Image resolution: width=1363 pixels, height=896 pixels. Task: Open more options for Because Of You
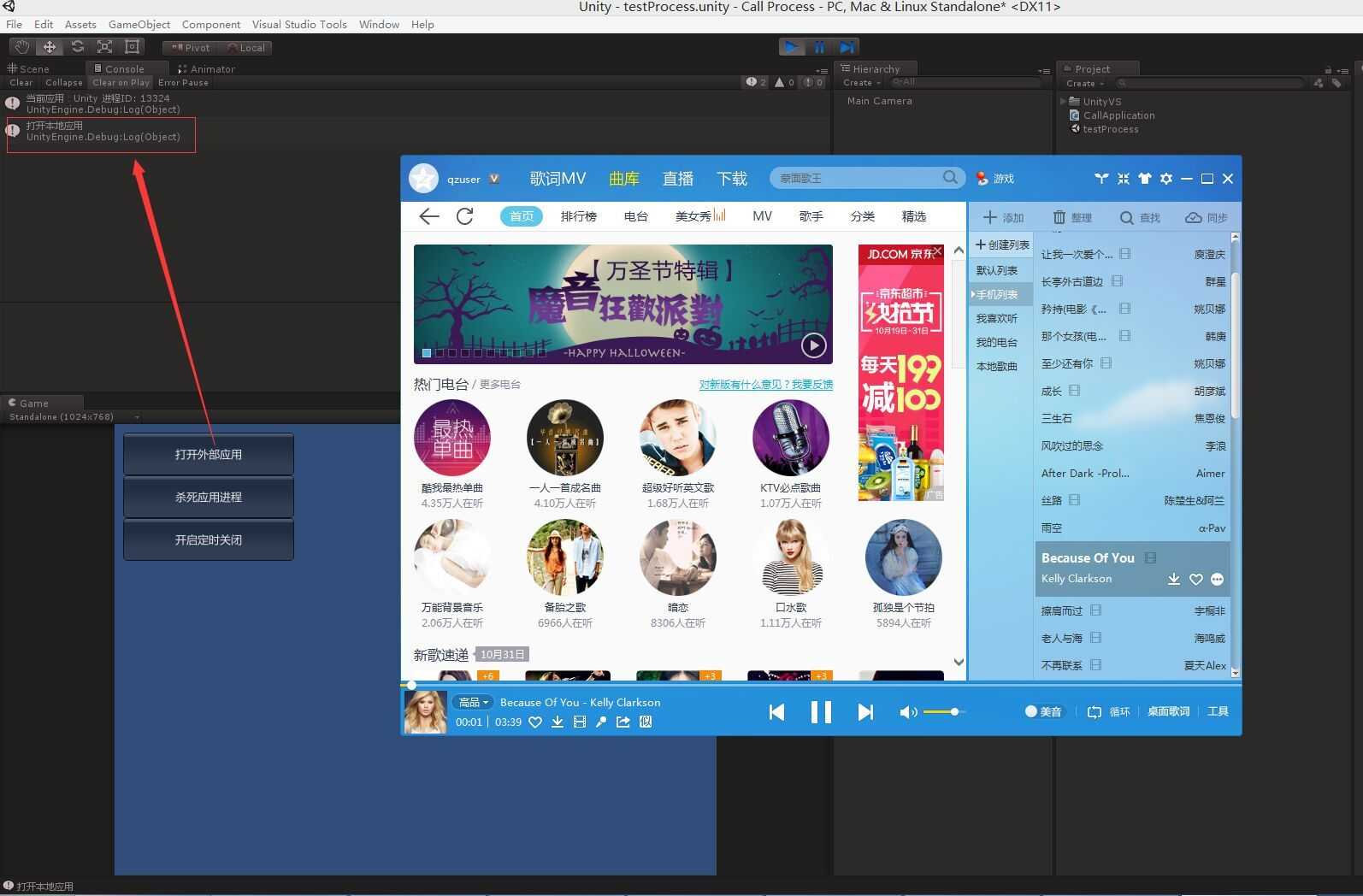[x=1218, y=580]
